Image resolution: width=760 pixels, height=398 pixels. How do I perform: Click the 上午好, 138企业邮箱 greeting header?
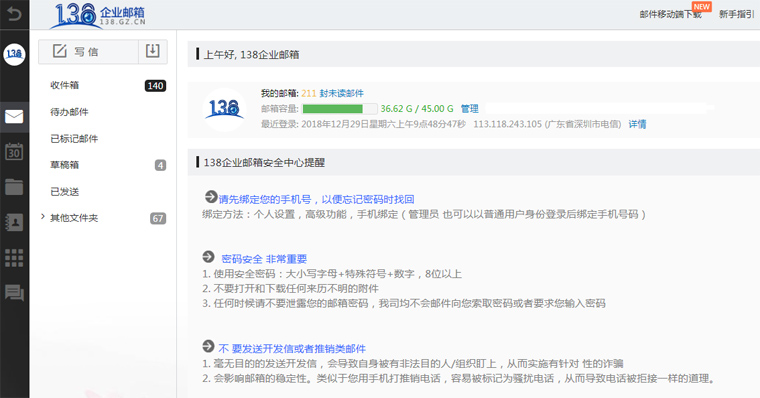(x=251, y=54)
